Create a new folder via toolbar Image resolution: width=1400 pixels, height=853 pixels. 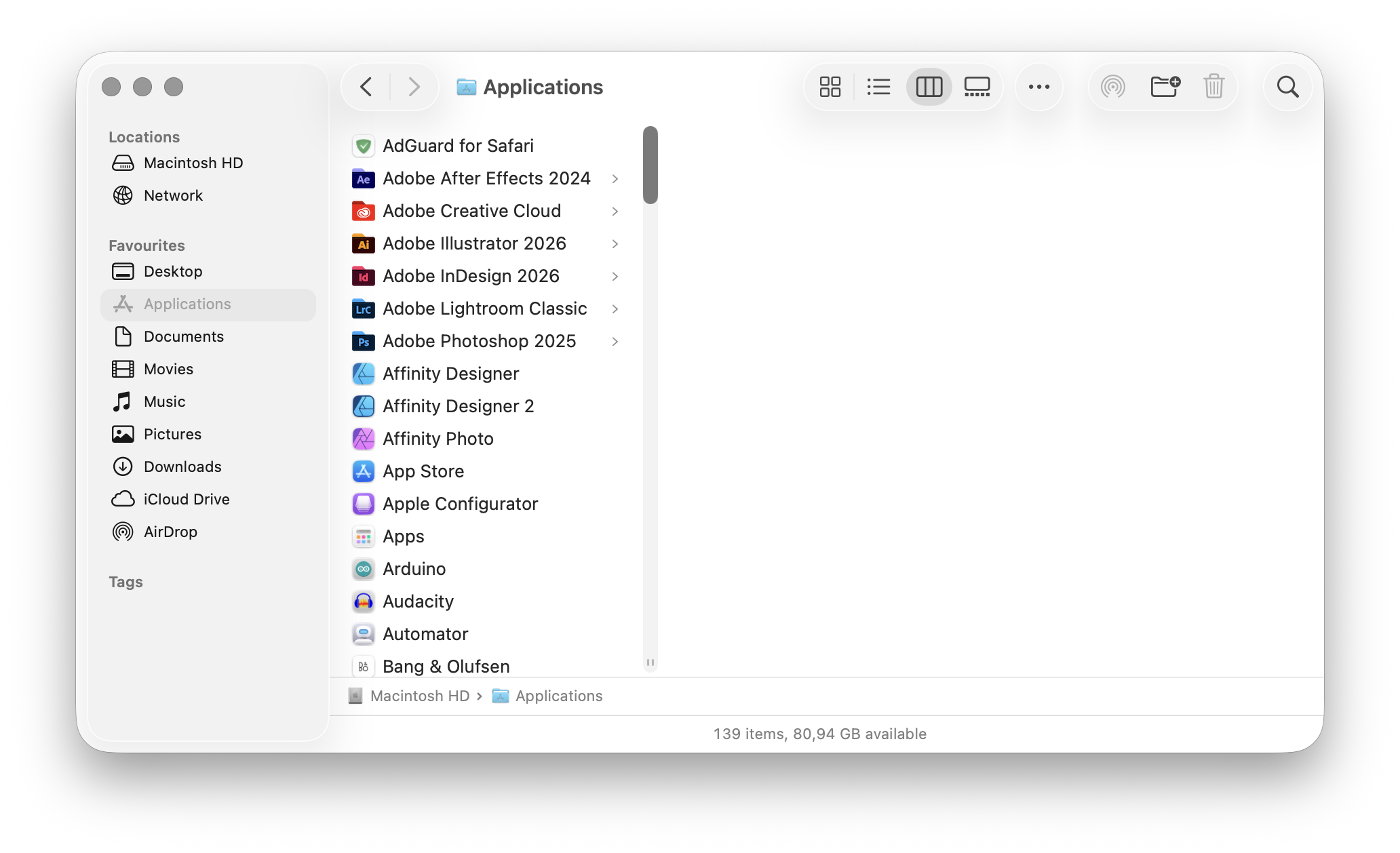[x=1165, y=87]
